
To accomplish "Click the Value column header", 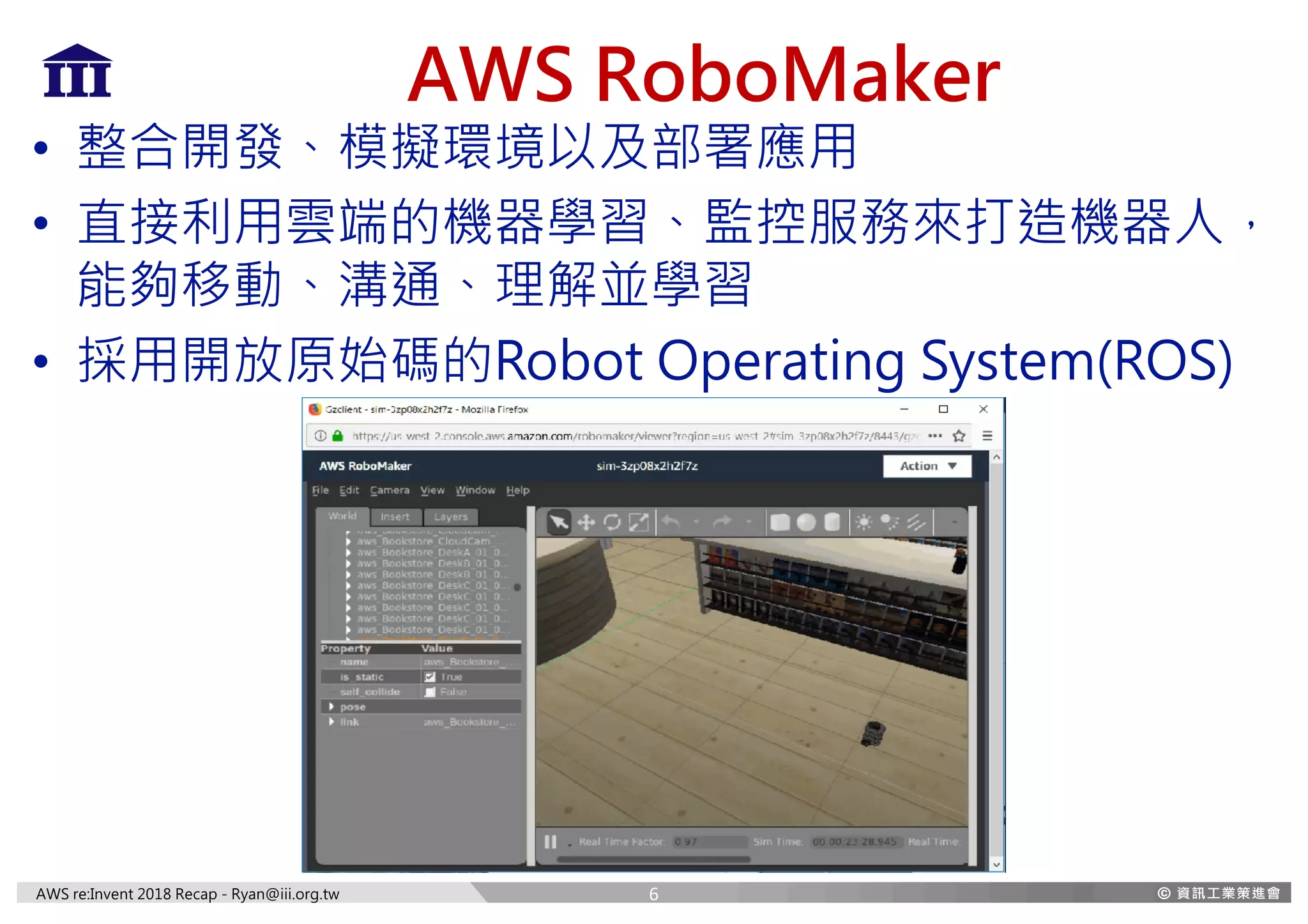I will [437, 648].
